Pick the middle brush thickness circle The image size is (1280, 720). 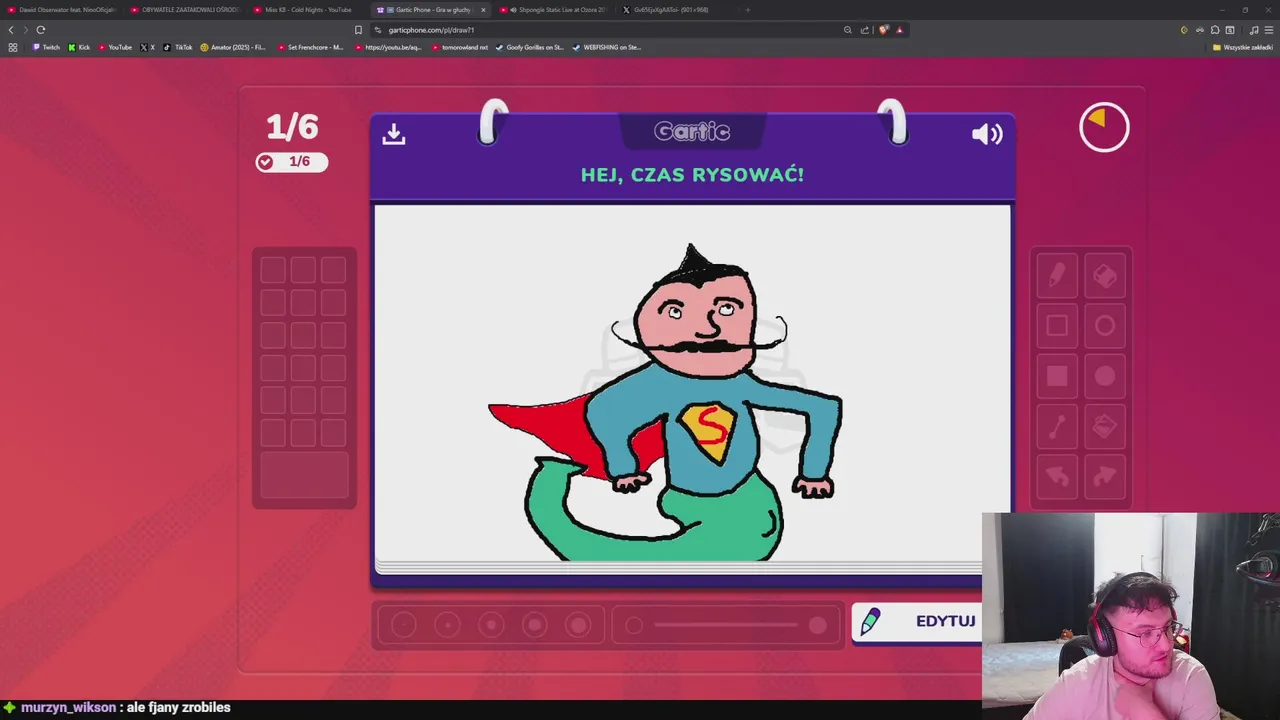491,626
